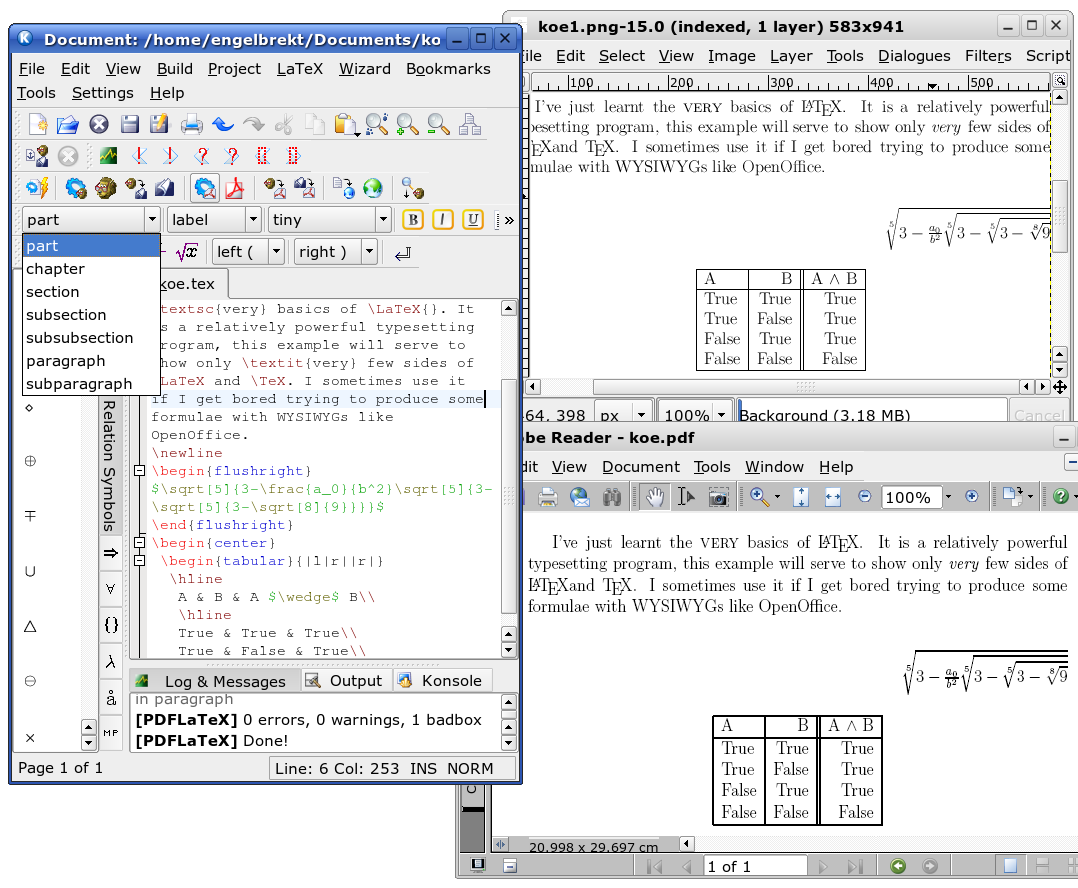Click the new line return arrow icon

[403, 254]
